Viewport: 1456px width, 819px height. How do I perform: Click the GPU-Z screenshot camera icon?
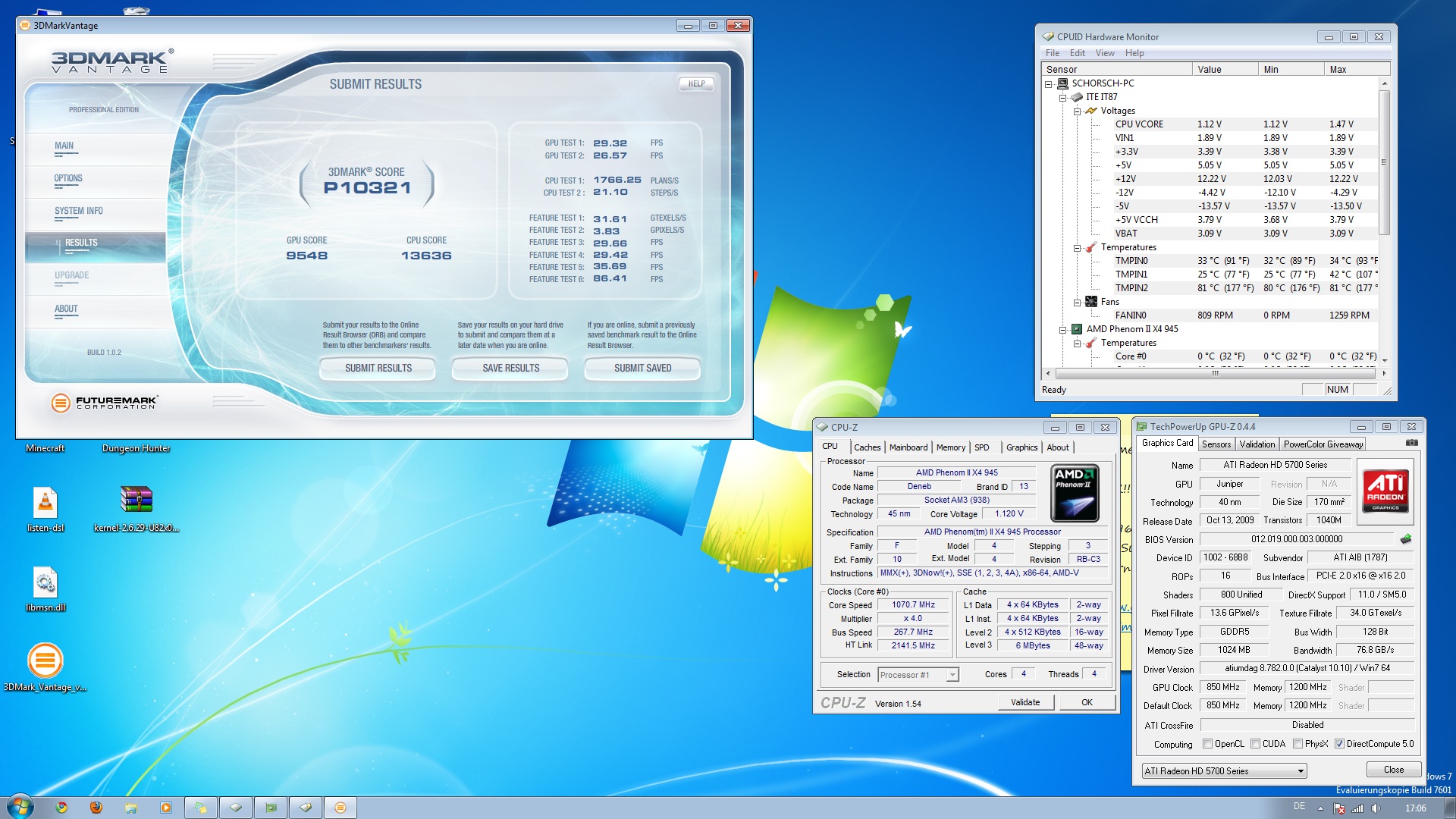(x=1411, y=443)
